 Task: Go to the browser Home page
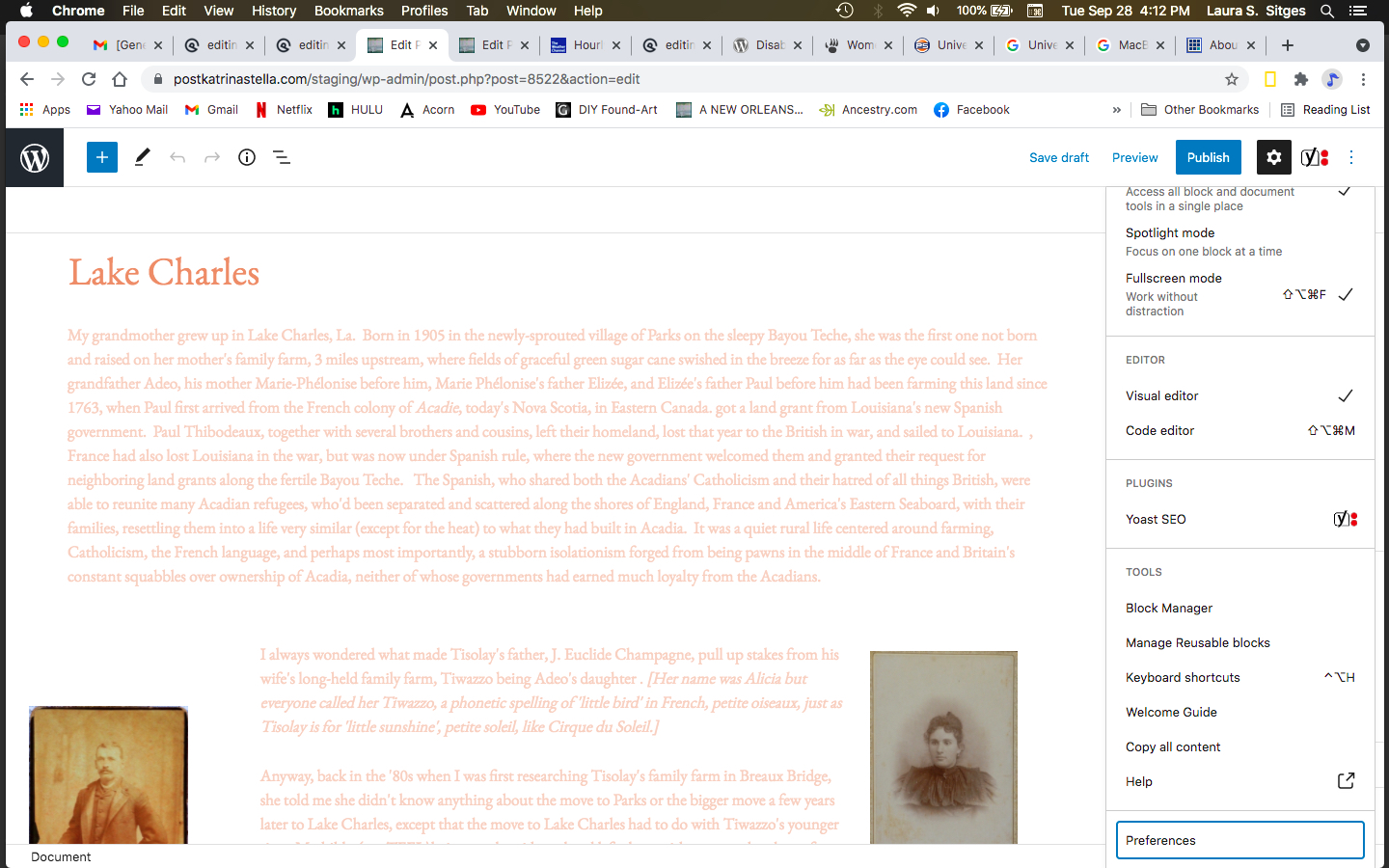[120, 79]
